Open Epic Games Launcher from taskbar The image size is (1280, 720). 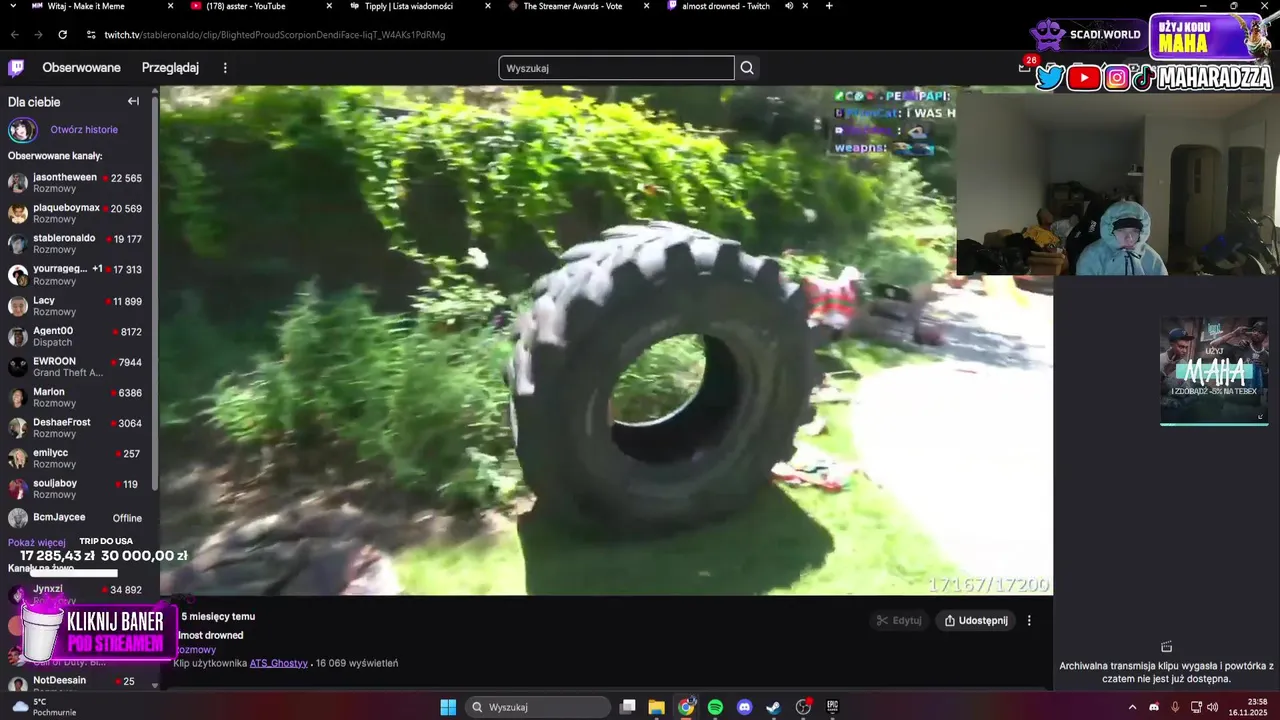click(832, 707)
